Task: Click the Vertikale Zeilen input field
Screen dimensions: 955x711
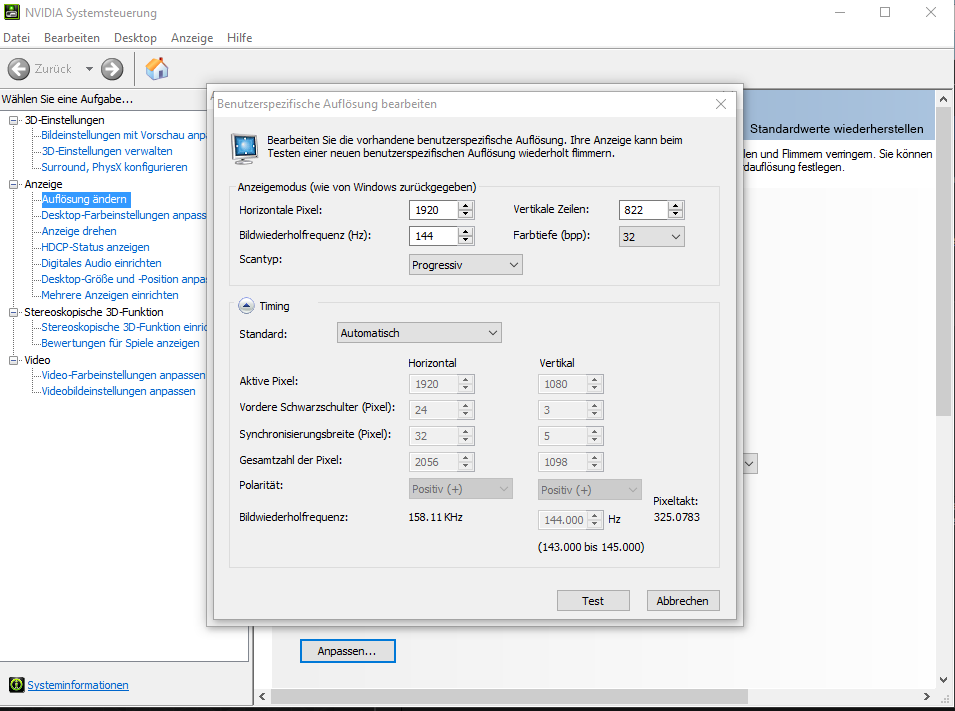Action: [643, 210]
